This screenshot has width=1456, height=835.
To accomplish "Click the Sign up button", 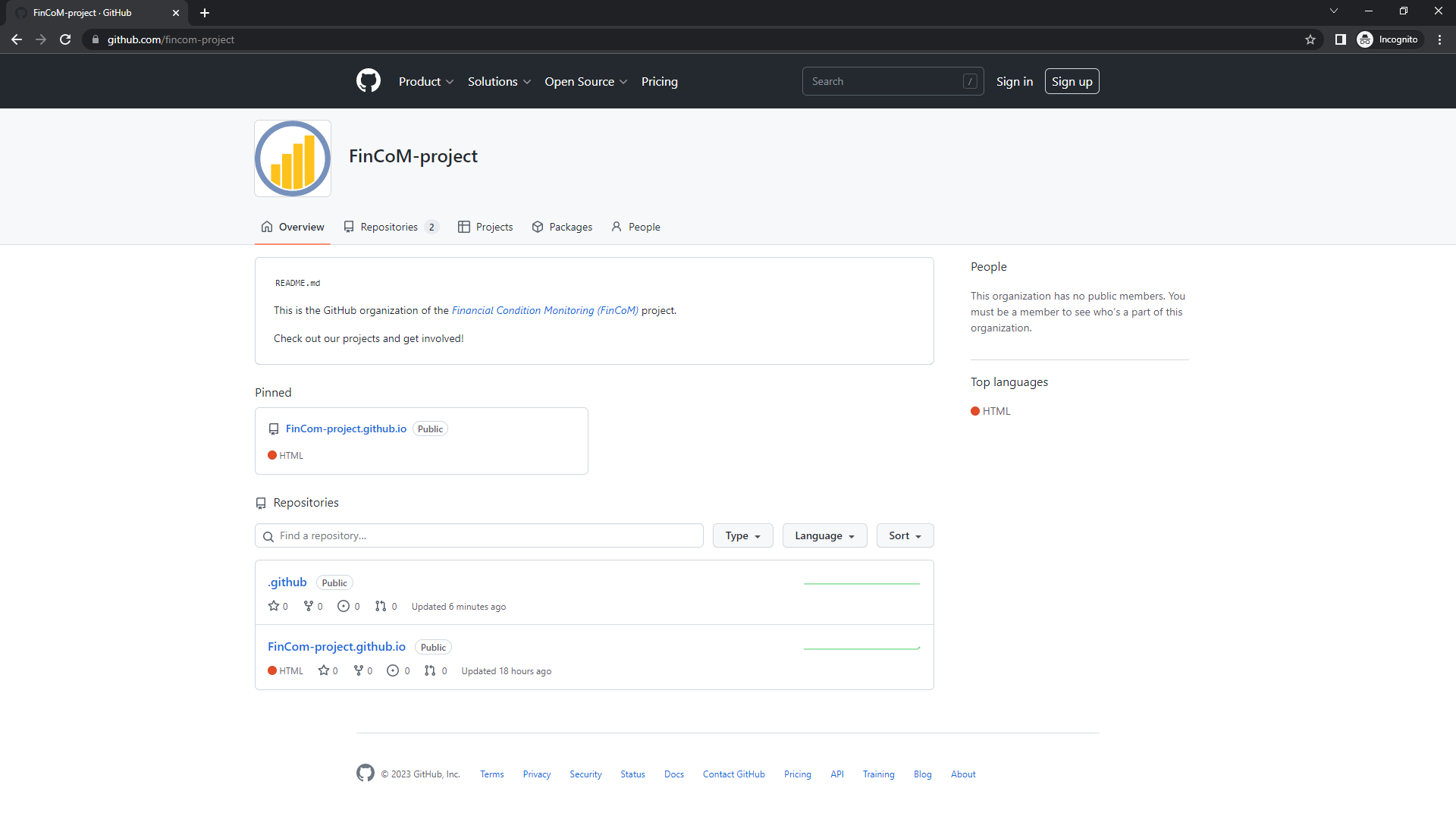I will click(x=1072, y=81).
